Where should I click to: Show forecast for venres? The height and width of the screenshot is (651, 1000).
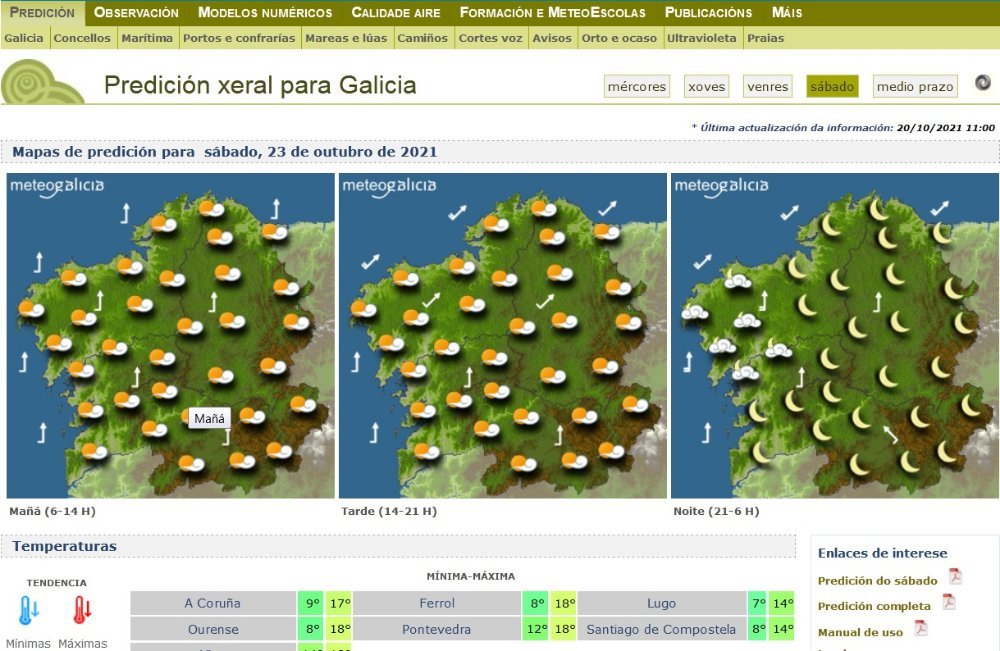coord(768,87)
